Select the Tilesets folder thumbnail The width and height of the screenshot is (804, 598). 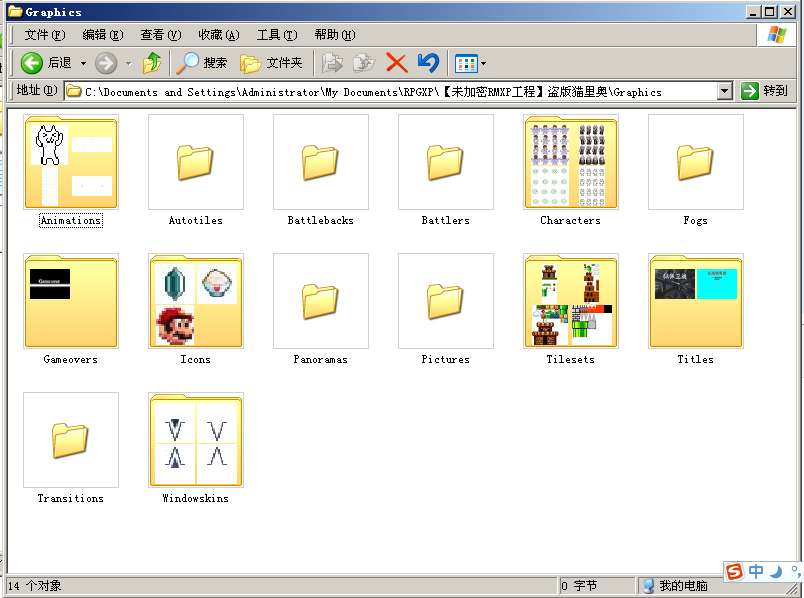click(x=571, y=301)
